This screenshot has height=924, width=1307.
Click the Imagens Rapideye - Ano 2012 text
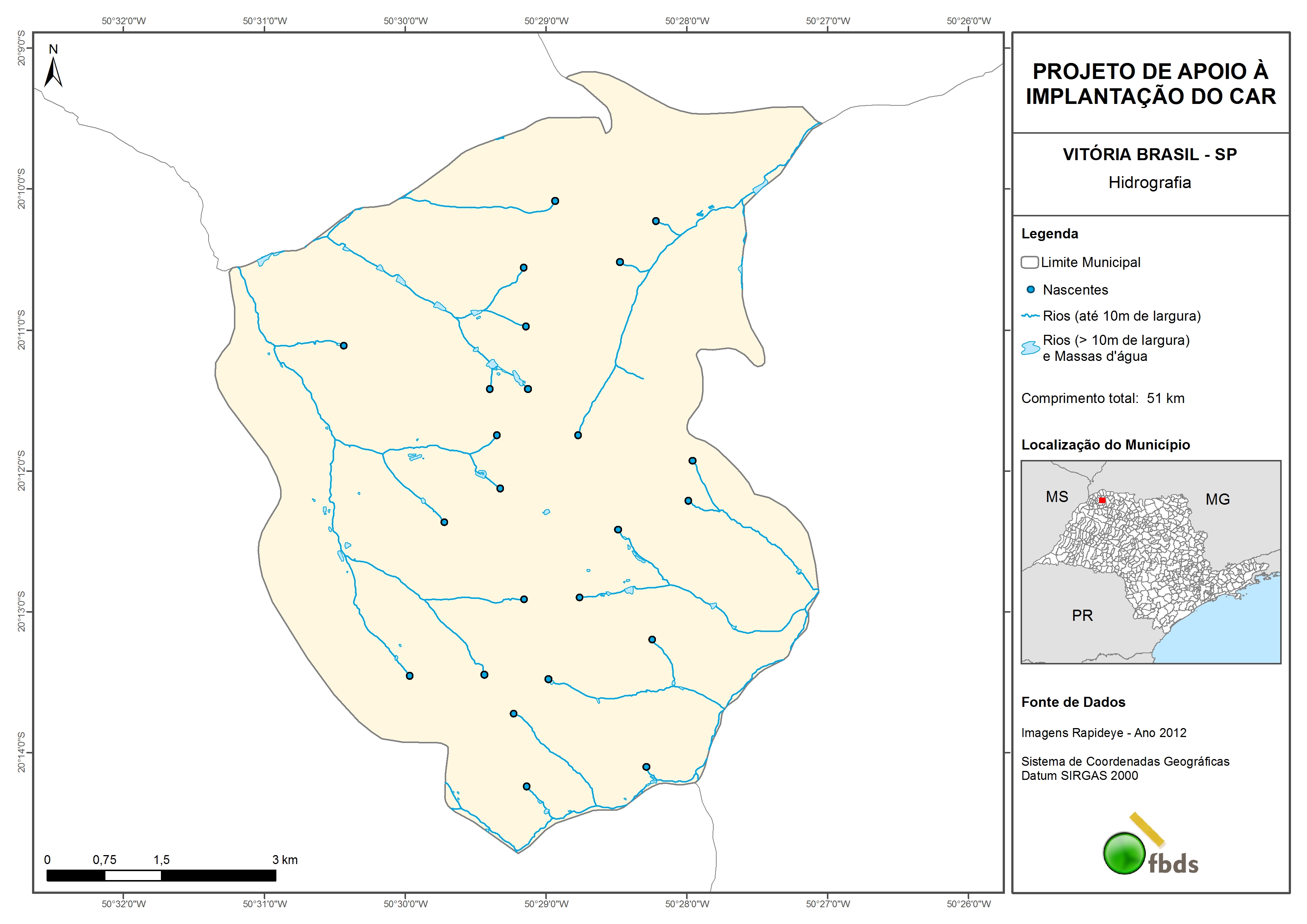(1103, 733)
